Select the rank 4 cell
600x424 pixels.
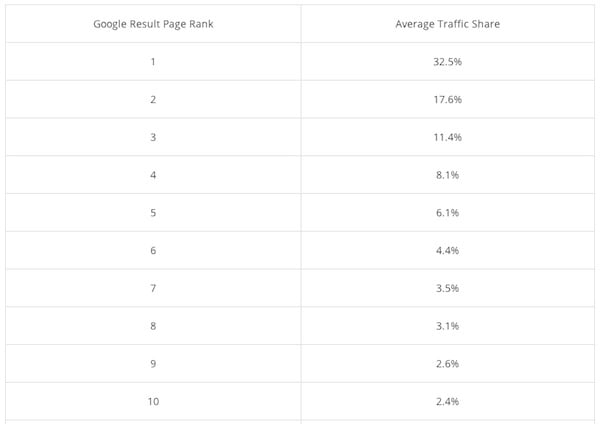(x=153, y=175)
